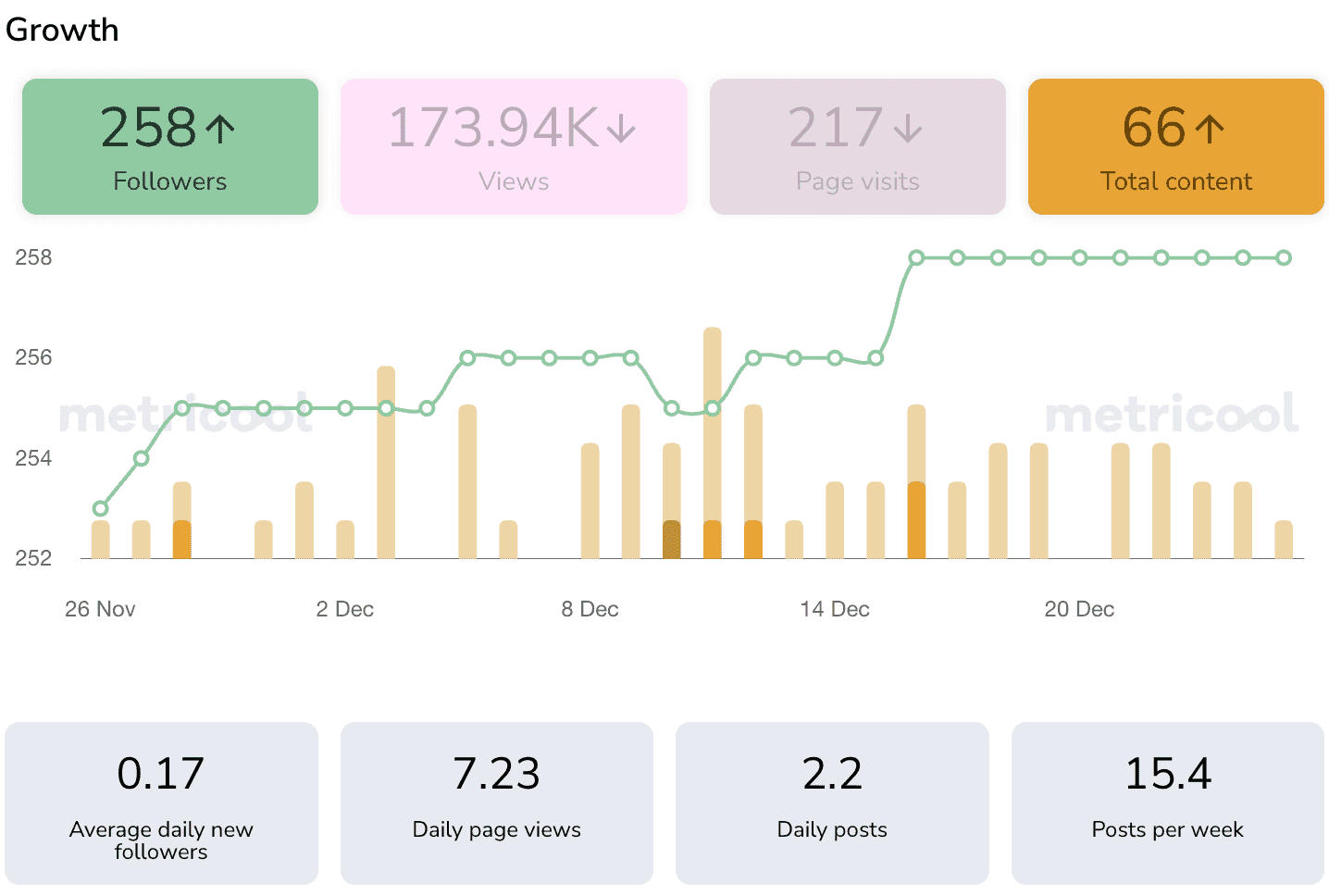Click the up arrow next to 258
The image size is (1329, 896).
click(x=220, y=129)
